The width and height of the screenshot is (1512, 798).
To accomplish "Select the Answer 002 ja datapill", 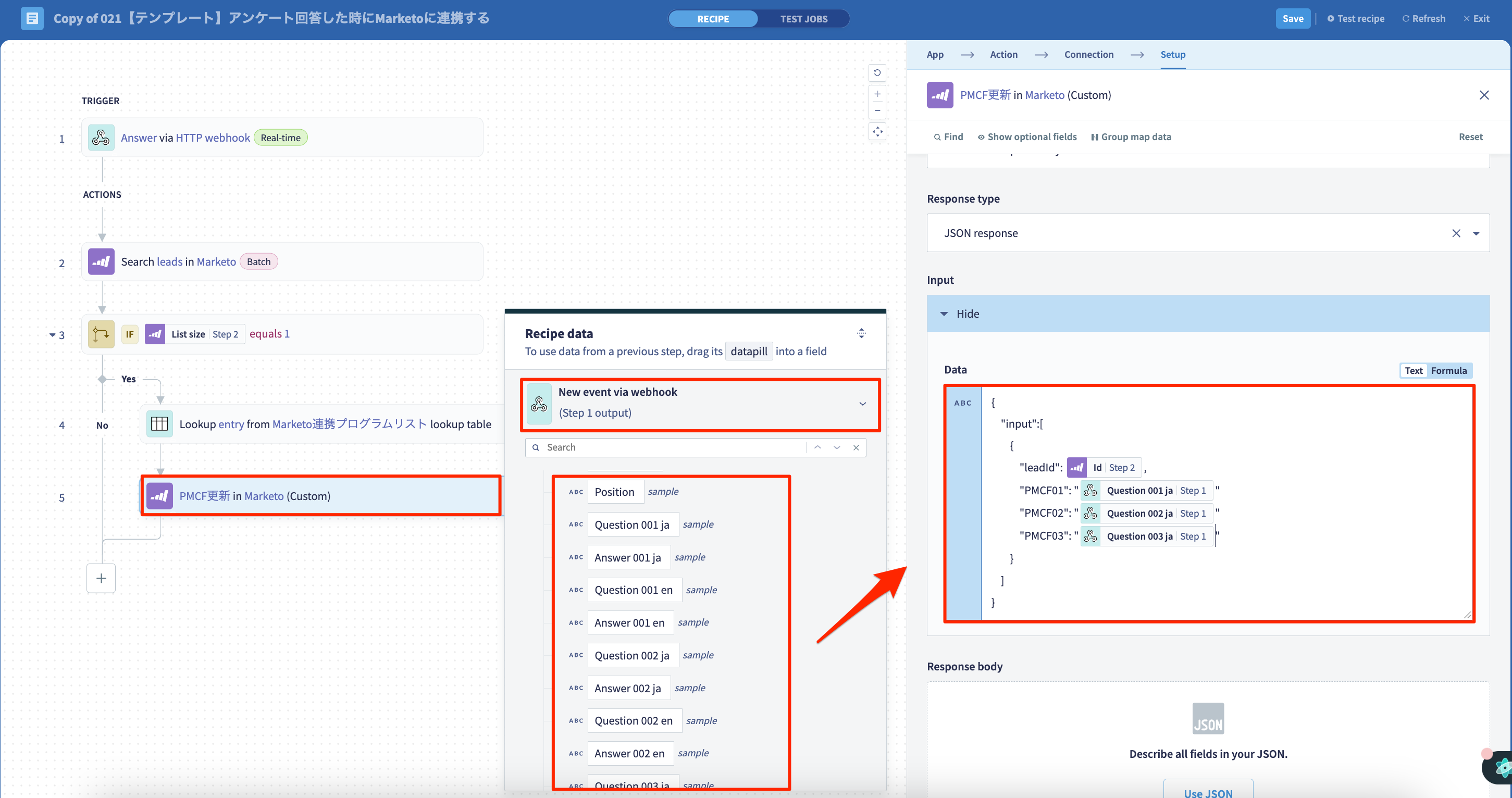I will [629, 688].
